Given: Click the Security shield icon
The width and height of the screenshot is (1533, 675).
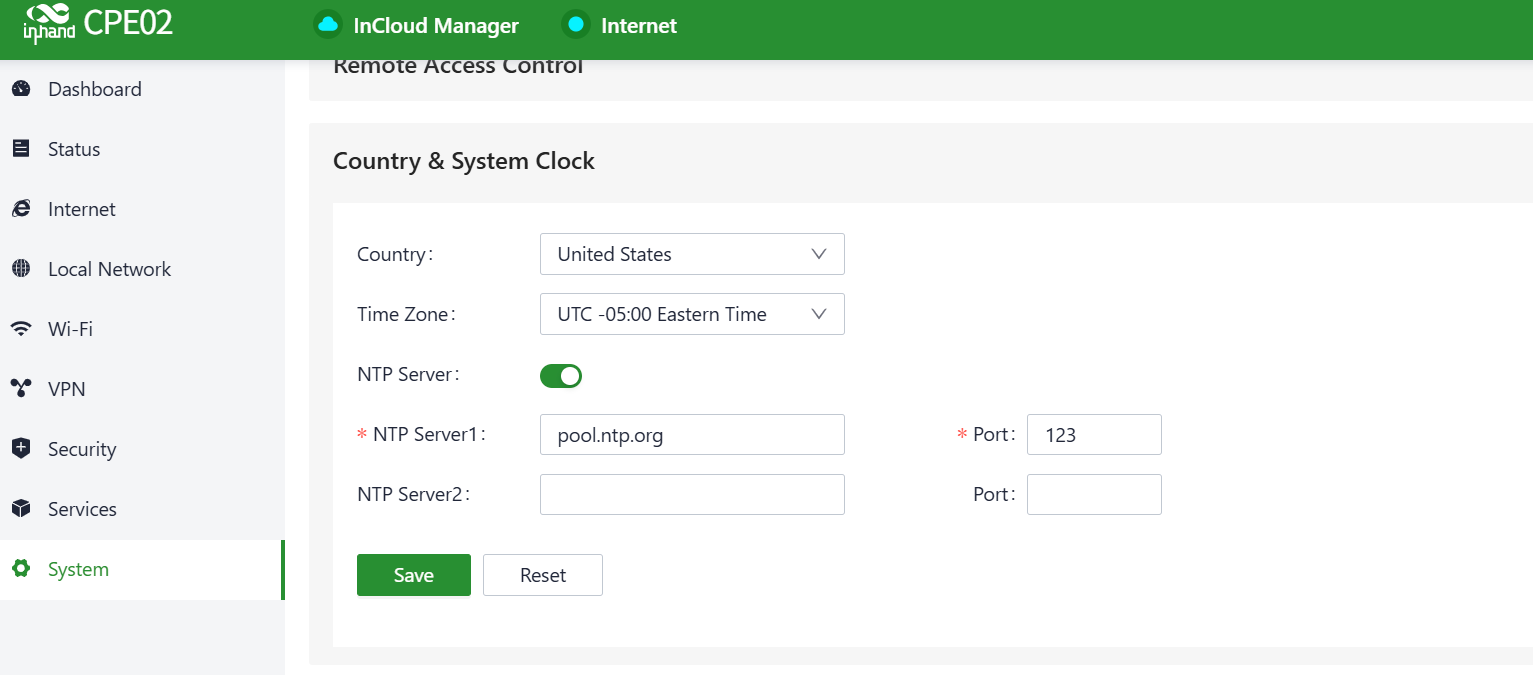Looking at the screenshot, I should tap(21, 449).
